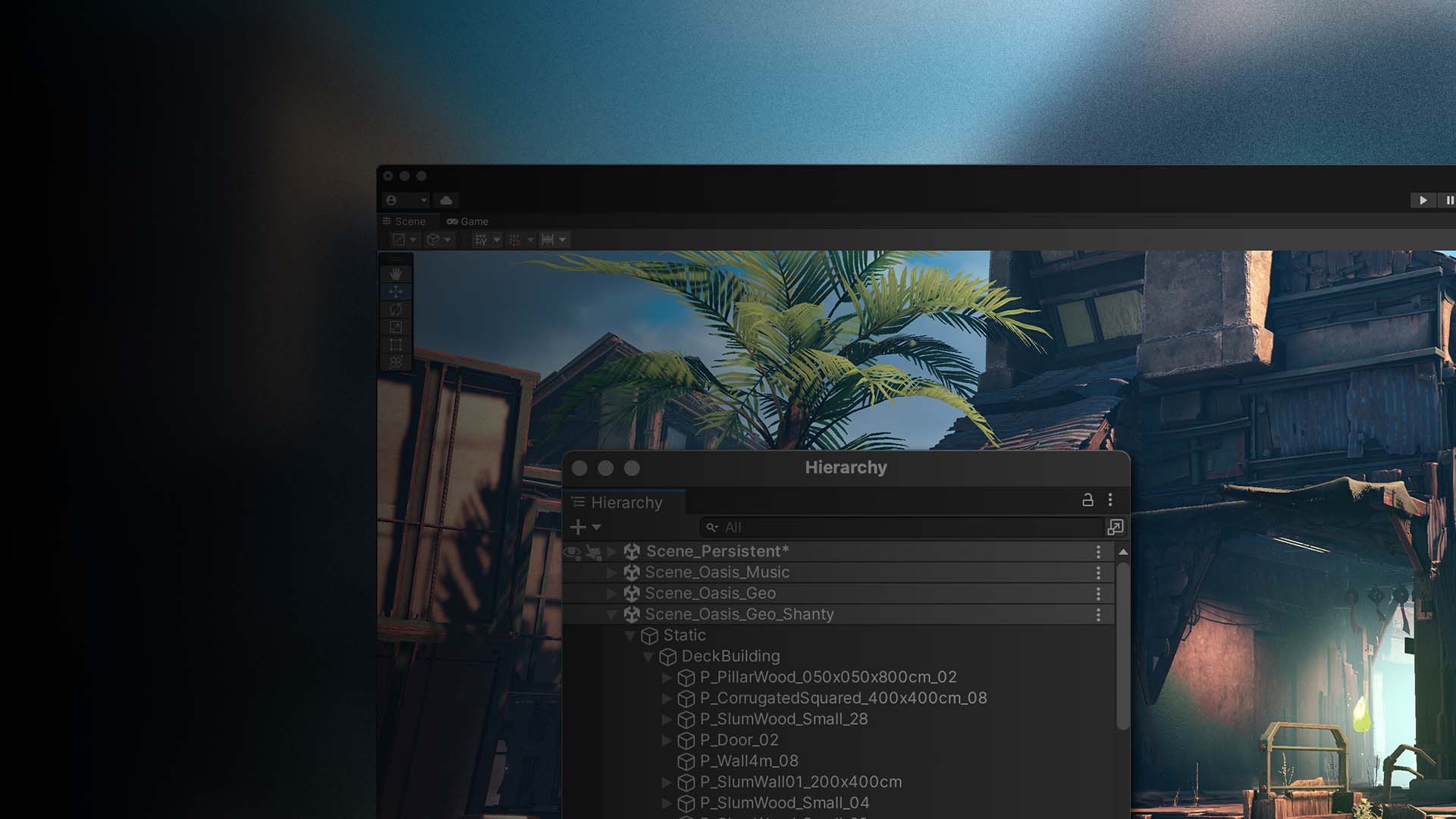Collapse the Scene_Oasis_Geo_Shanty scene

[613, 614]
